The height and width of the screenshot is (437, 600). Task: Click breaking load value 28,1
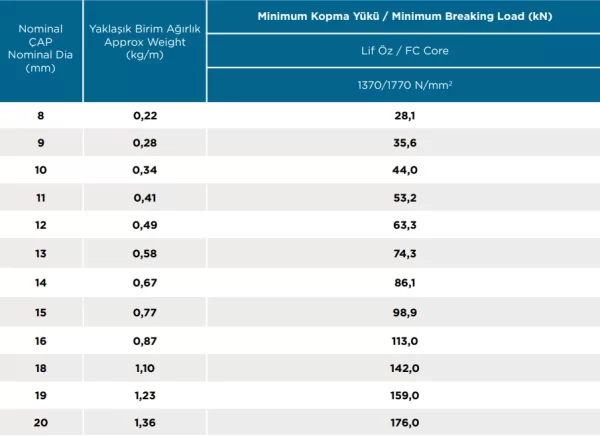tap(405, 115)
